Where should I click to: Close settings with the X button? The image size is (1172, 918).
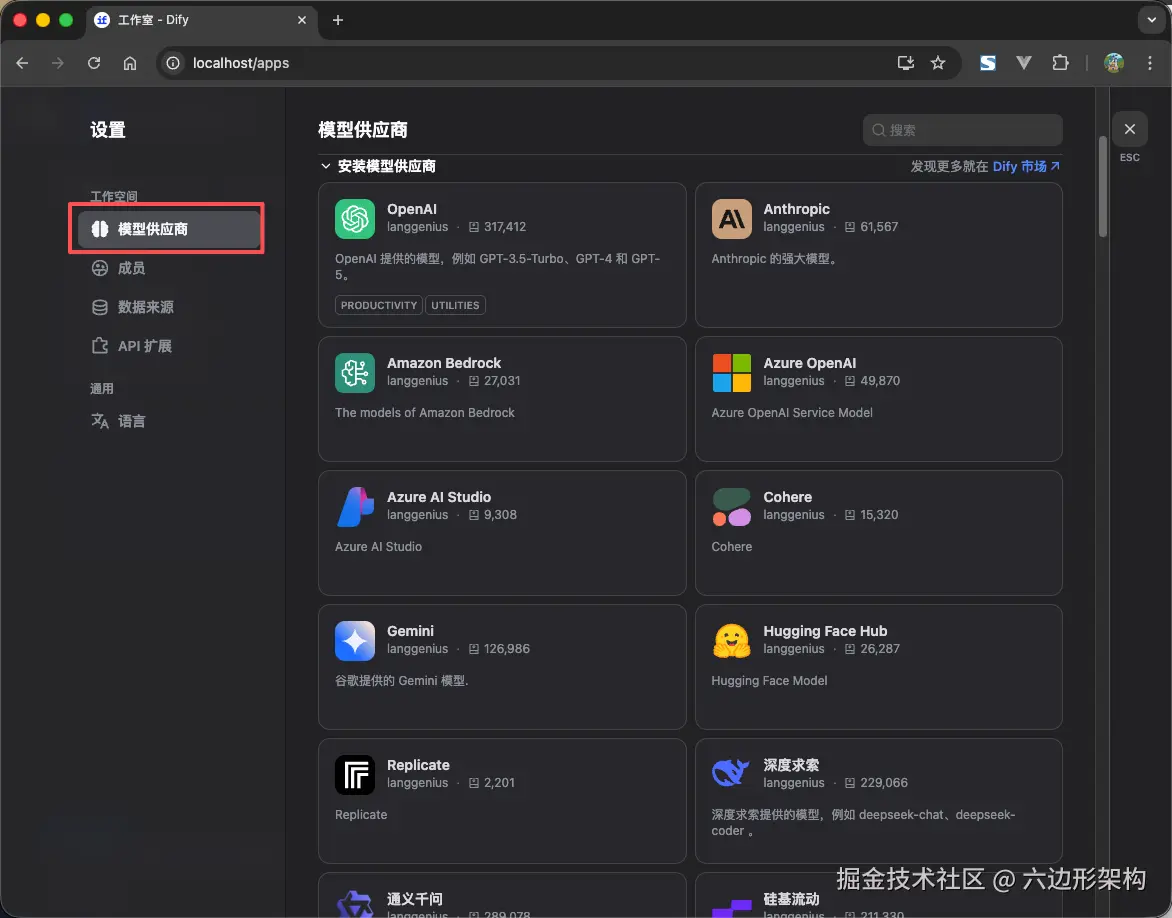click(1129, 129)
